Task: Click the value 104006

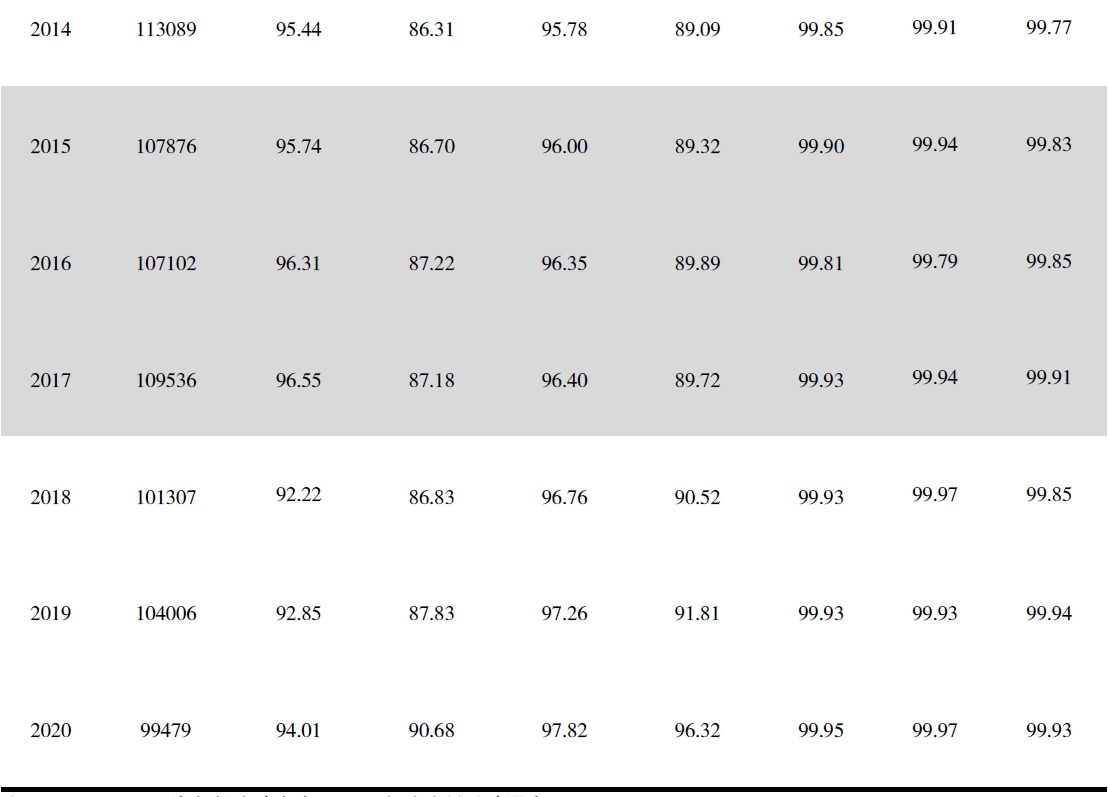Action: (x=167, y=614)
